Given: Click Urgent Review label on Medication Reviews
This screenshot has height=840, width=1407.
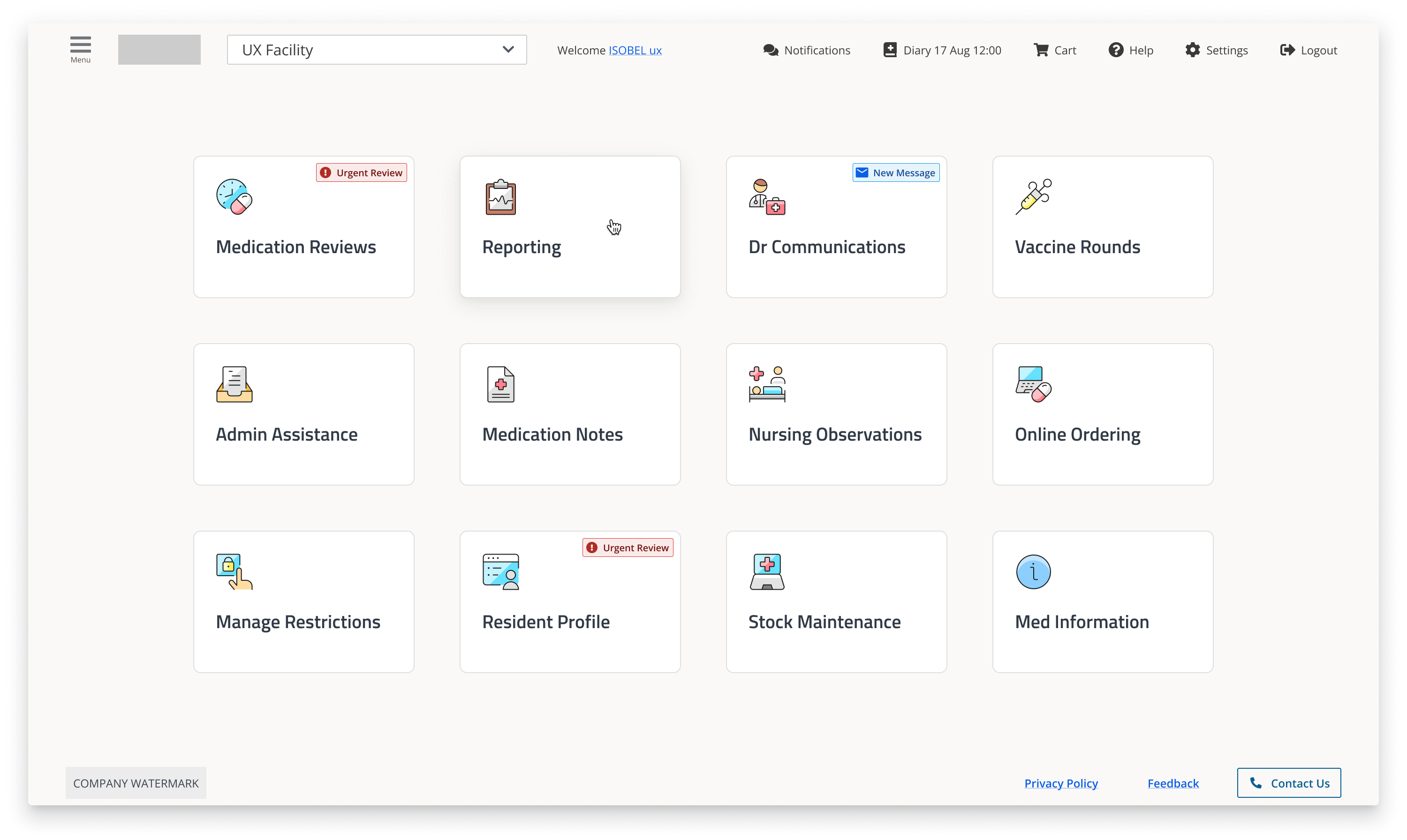Looking at the screenshot, I should click(369, 172).
